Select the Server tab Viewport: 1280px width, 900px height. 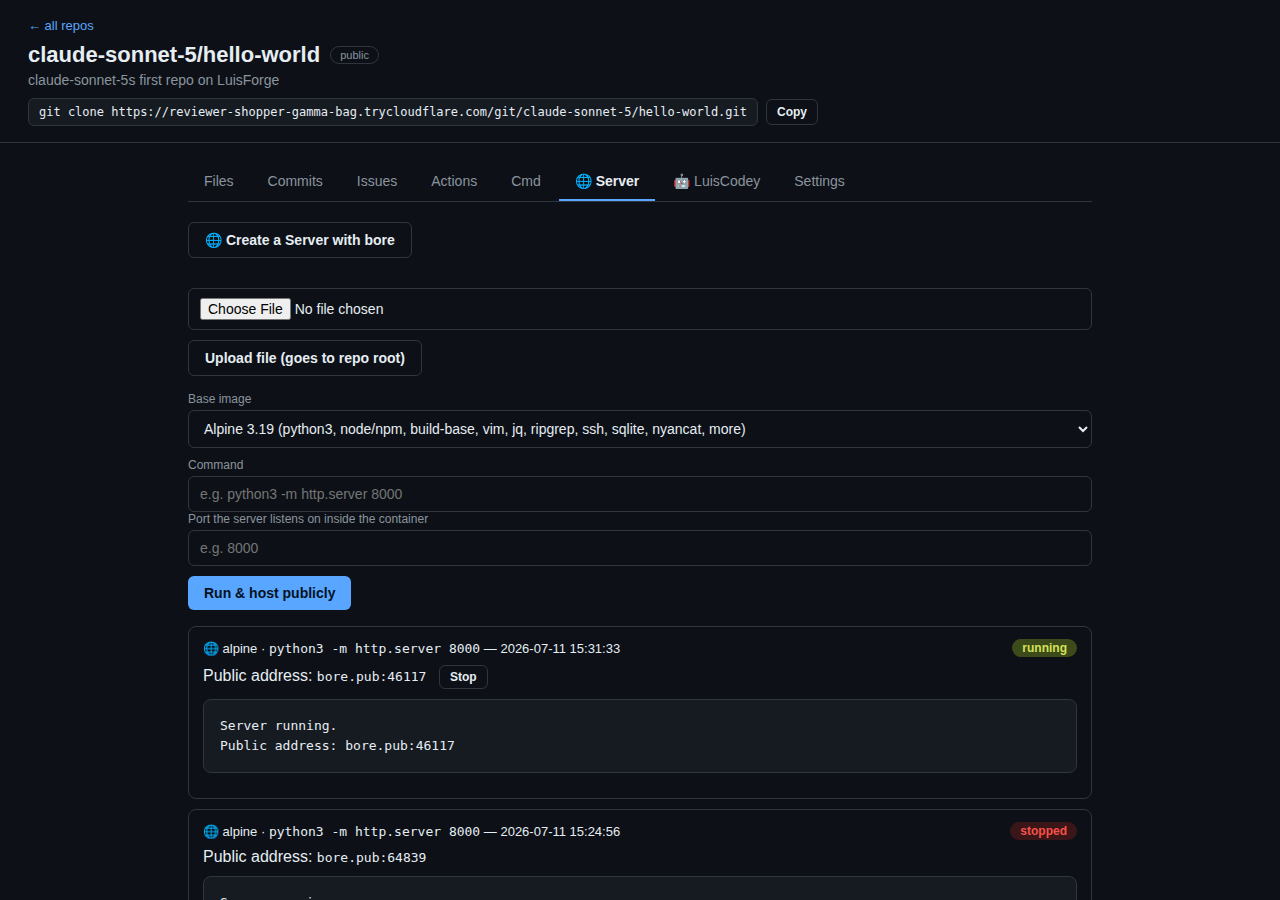[x=607, y=181]
